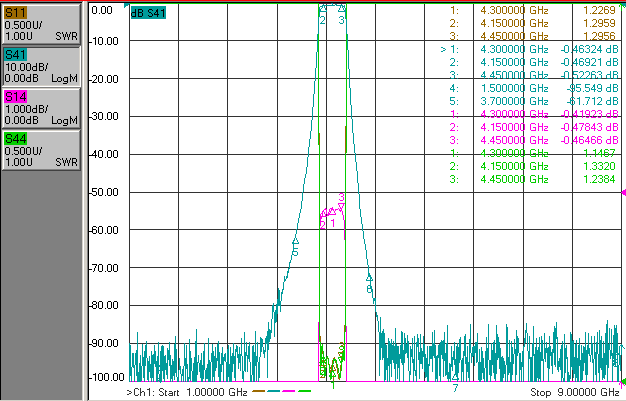626x401 pixels.
Task: Select the S41 LogM trace button
Action: click(41, 66)
